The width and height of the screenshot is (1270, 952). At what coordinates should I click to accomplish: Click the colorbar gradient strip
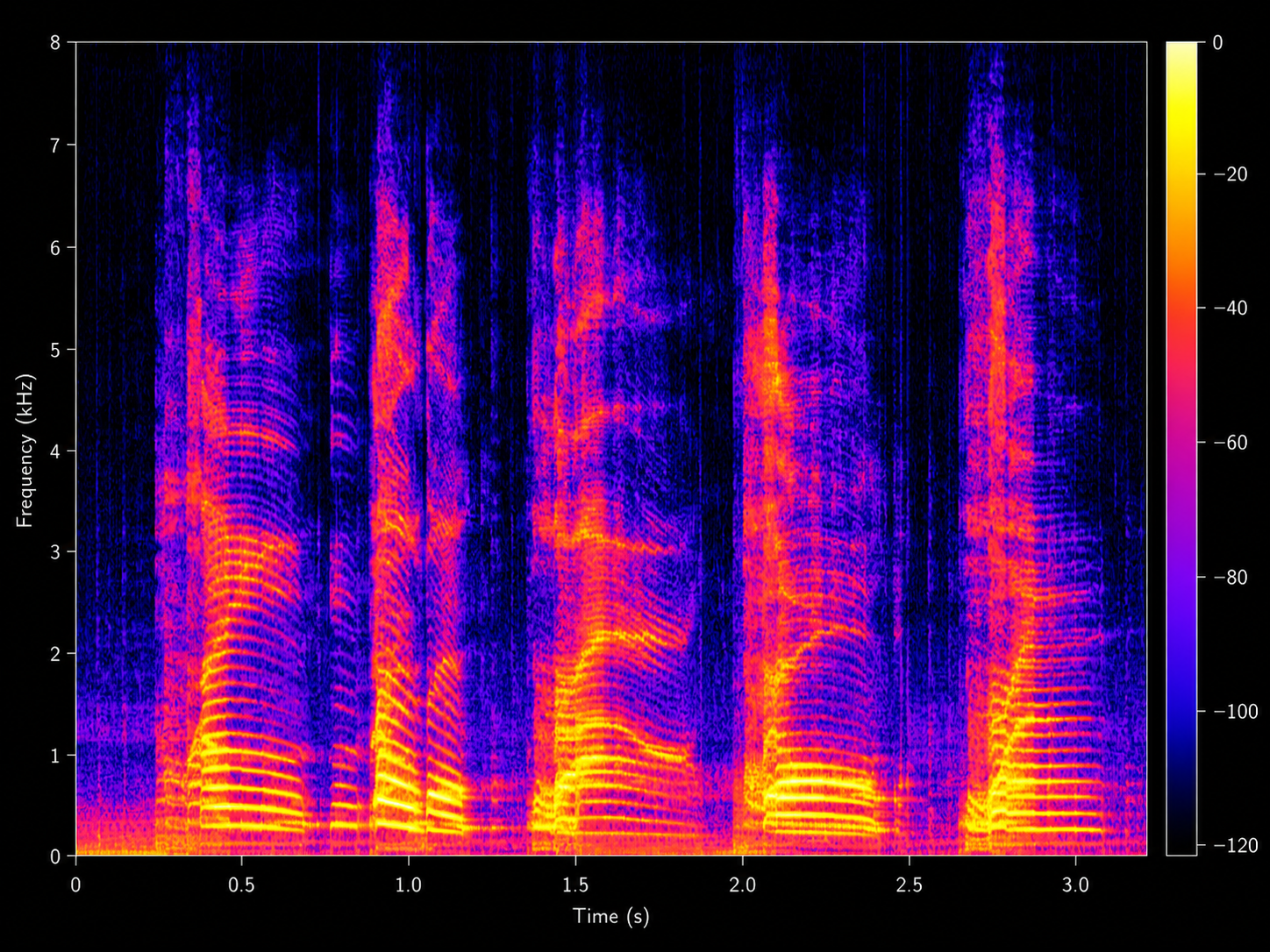[x=1181, y=448]
